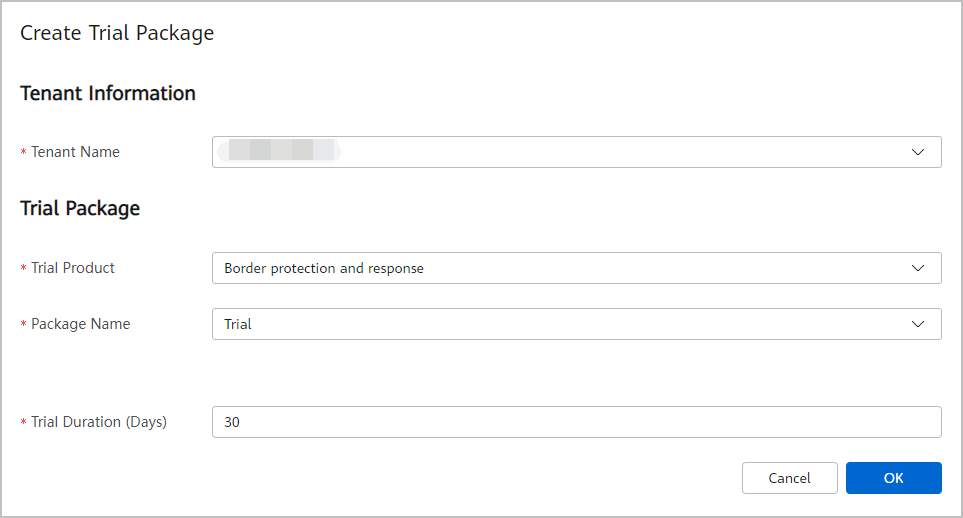Click the Trial Package section heading
Viewport: 963px width, 518px height.
pos(80,209)
